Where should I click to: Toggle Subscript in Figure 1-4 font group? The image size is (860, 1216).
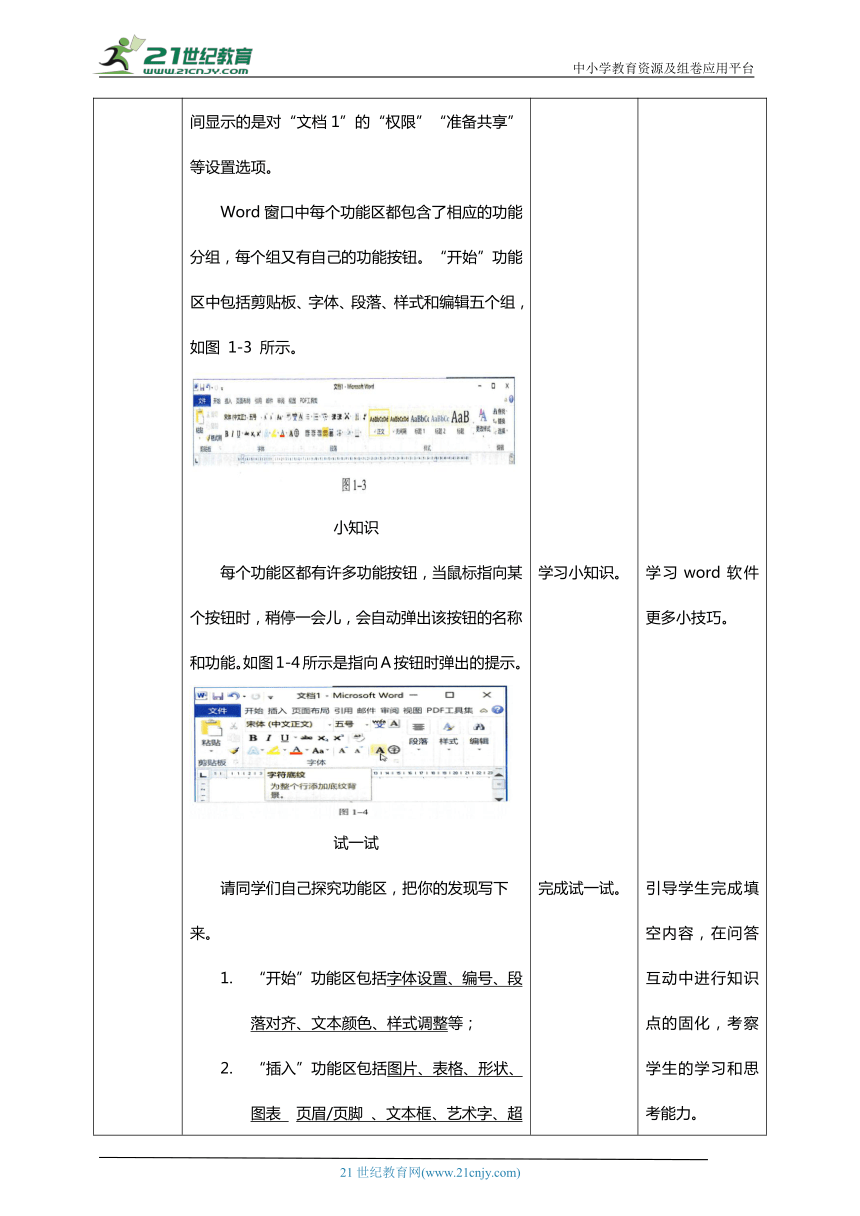coord(323,737)
